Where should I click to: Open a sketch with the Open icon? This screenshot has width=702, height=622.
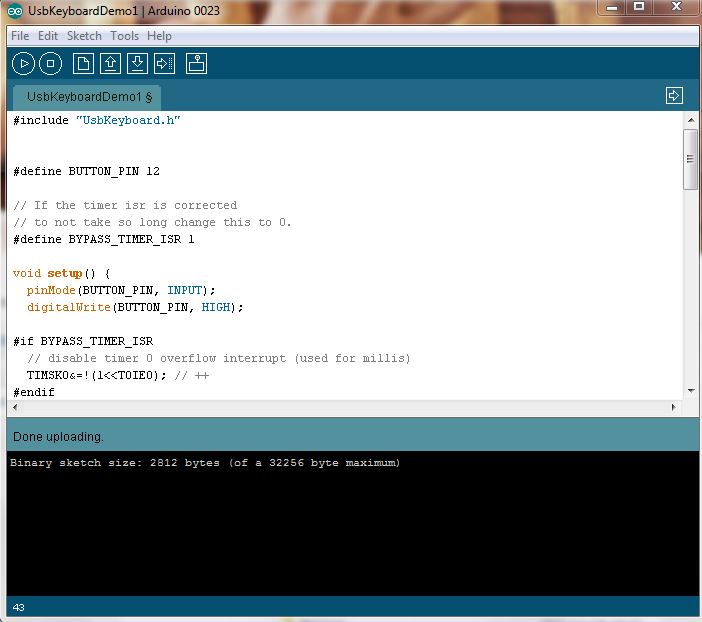[x=110, y=64]
